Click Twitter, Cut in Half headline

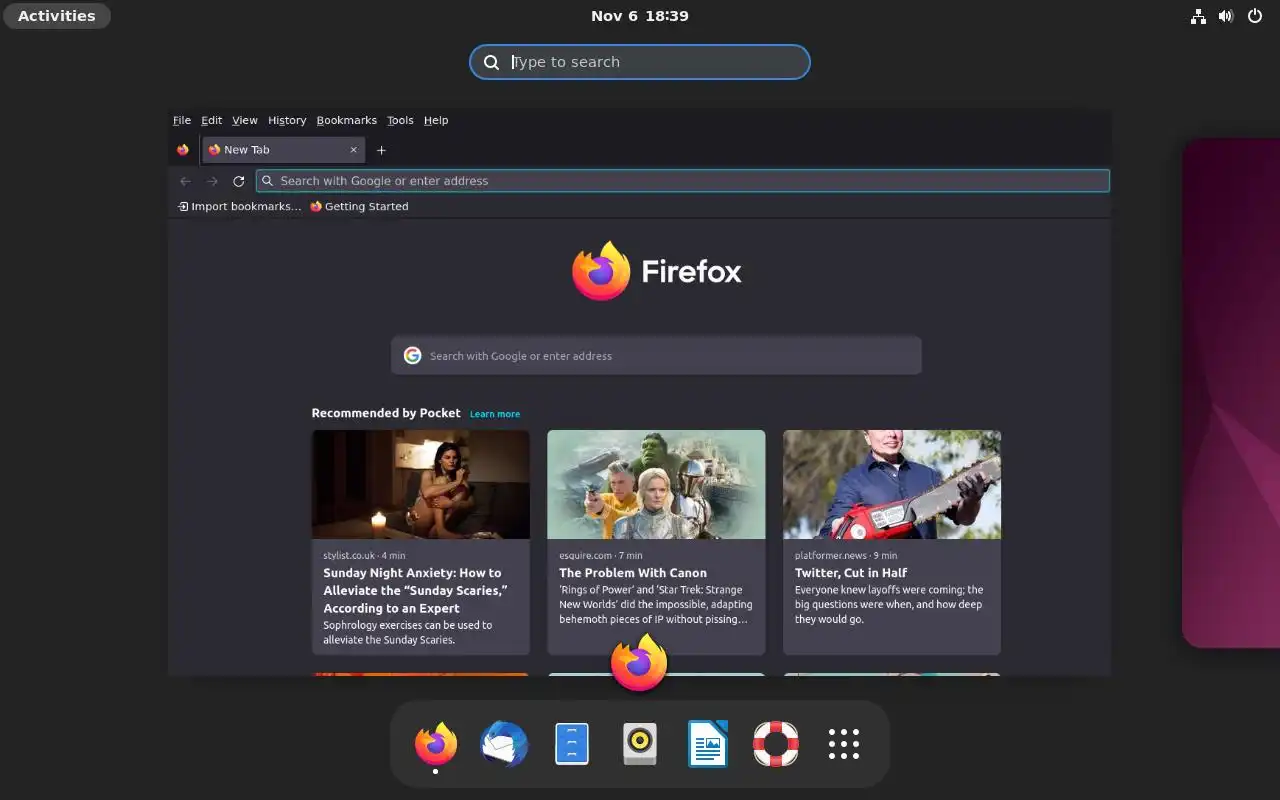851,573
